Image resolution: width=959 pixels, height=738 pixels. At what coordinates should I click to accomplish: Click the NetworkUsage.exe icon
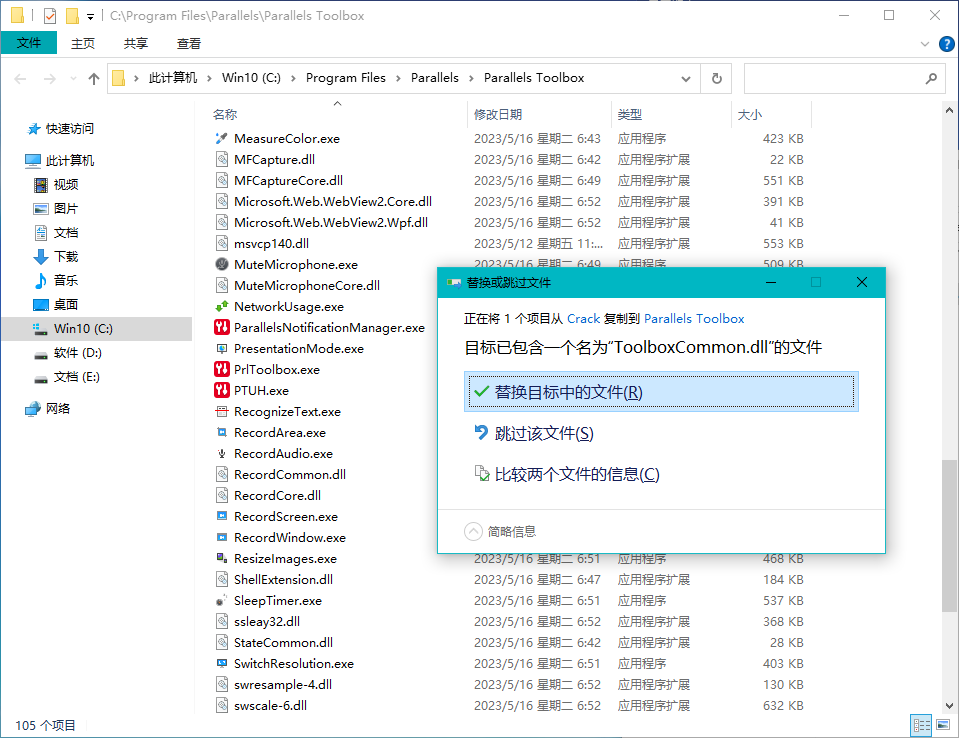tap(221, 306)
